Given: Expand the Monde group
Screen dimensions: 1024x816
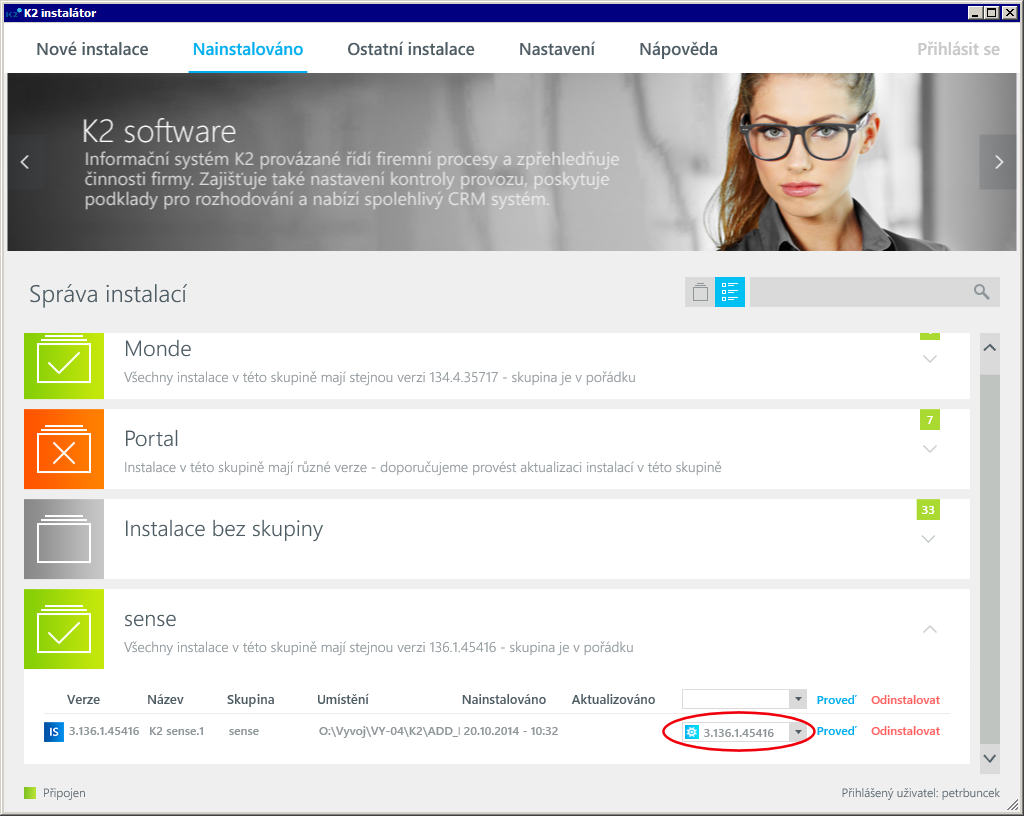Looking at the screenshot, I should tap(929, 359).
